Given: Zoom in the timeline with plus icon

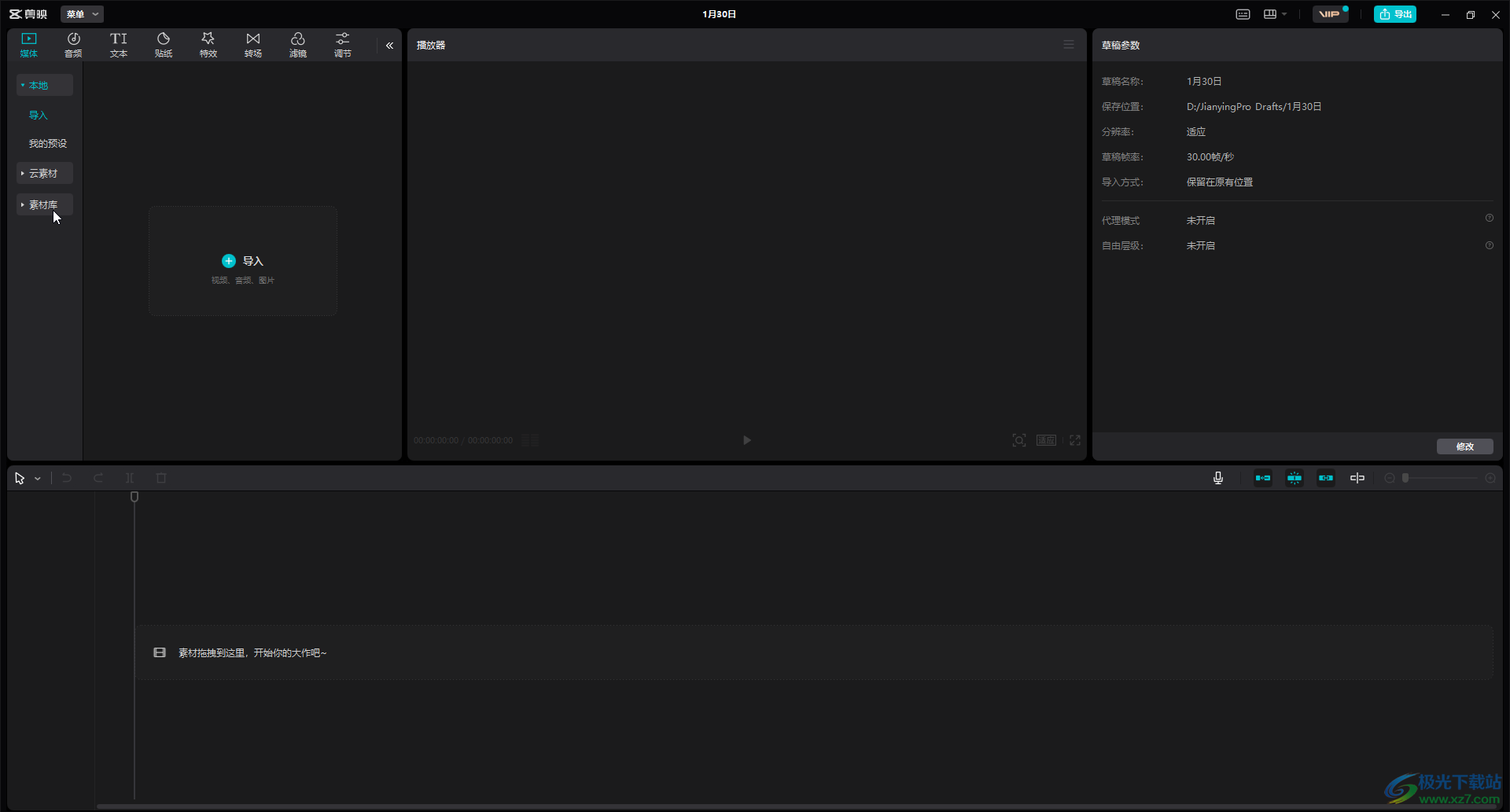Looking at the screenshot, I should click(1490, 478).
